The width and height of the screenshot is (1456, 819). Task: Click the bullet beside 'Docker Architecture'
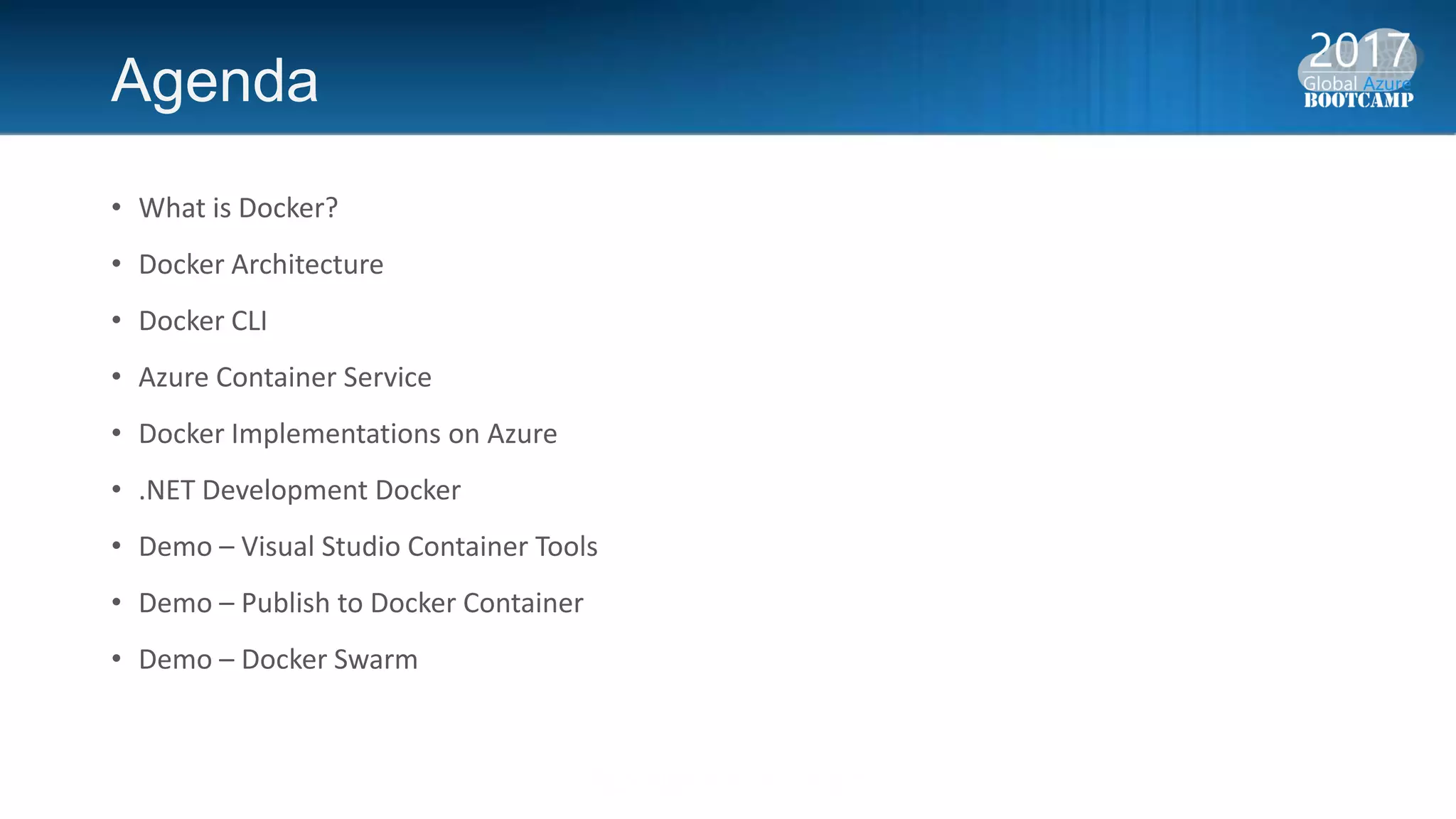click(117, 264)
